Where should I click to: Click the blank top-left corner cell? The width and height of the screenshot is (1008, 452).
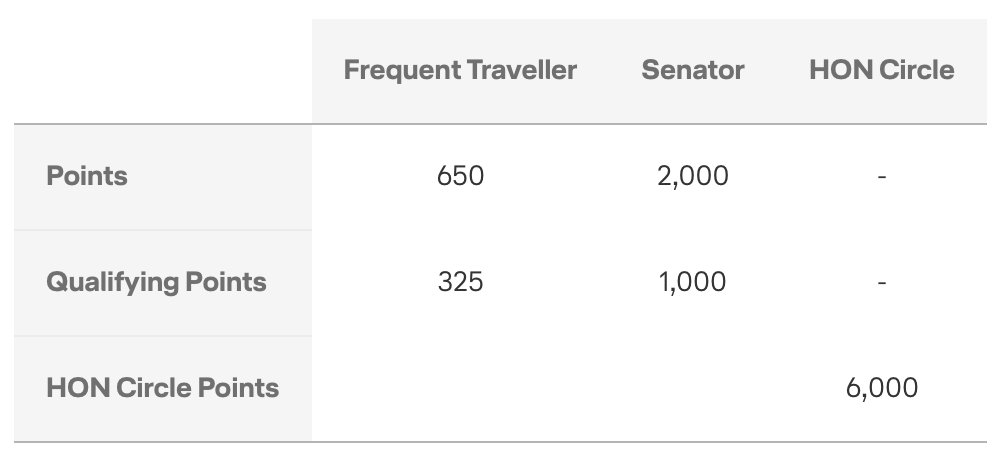pyautogui.click(x=163, y=71)
